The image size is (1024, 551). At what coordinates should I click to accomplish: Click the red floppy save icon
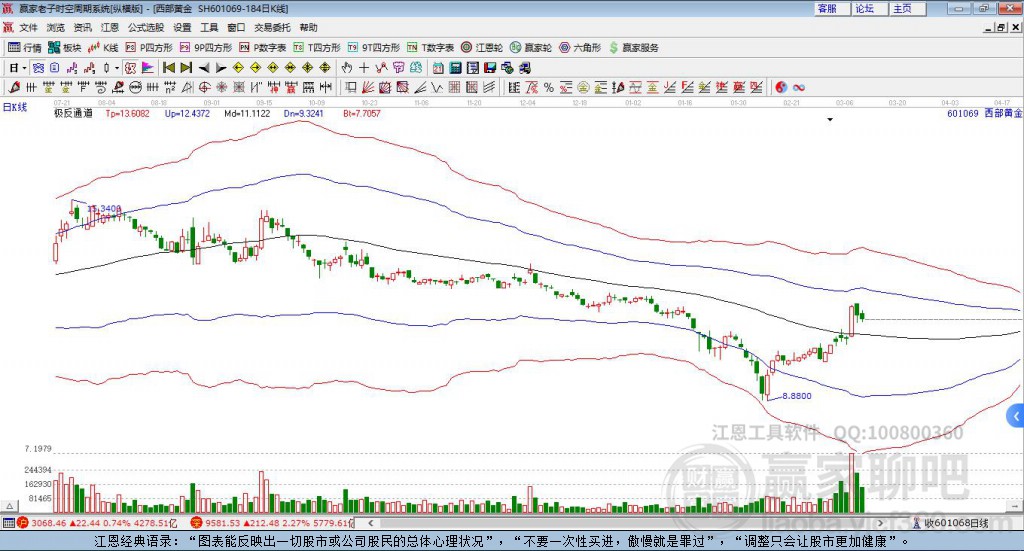tap(490, 68)
